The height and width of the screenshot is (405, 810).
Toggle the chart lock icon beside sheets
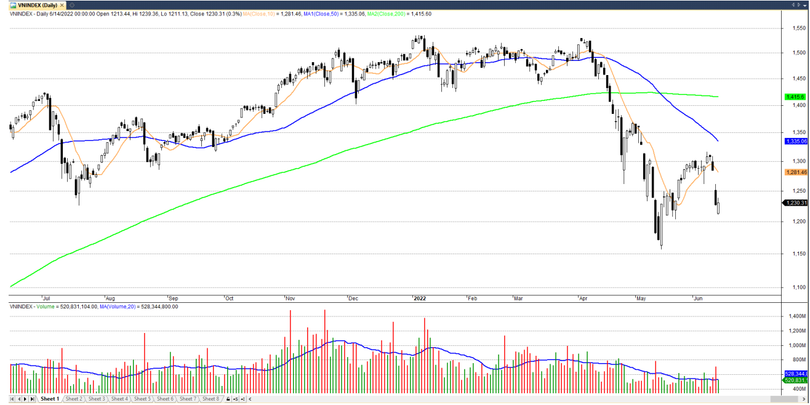click(228, 399)
